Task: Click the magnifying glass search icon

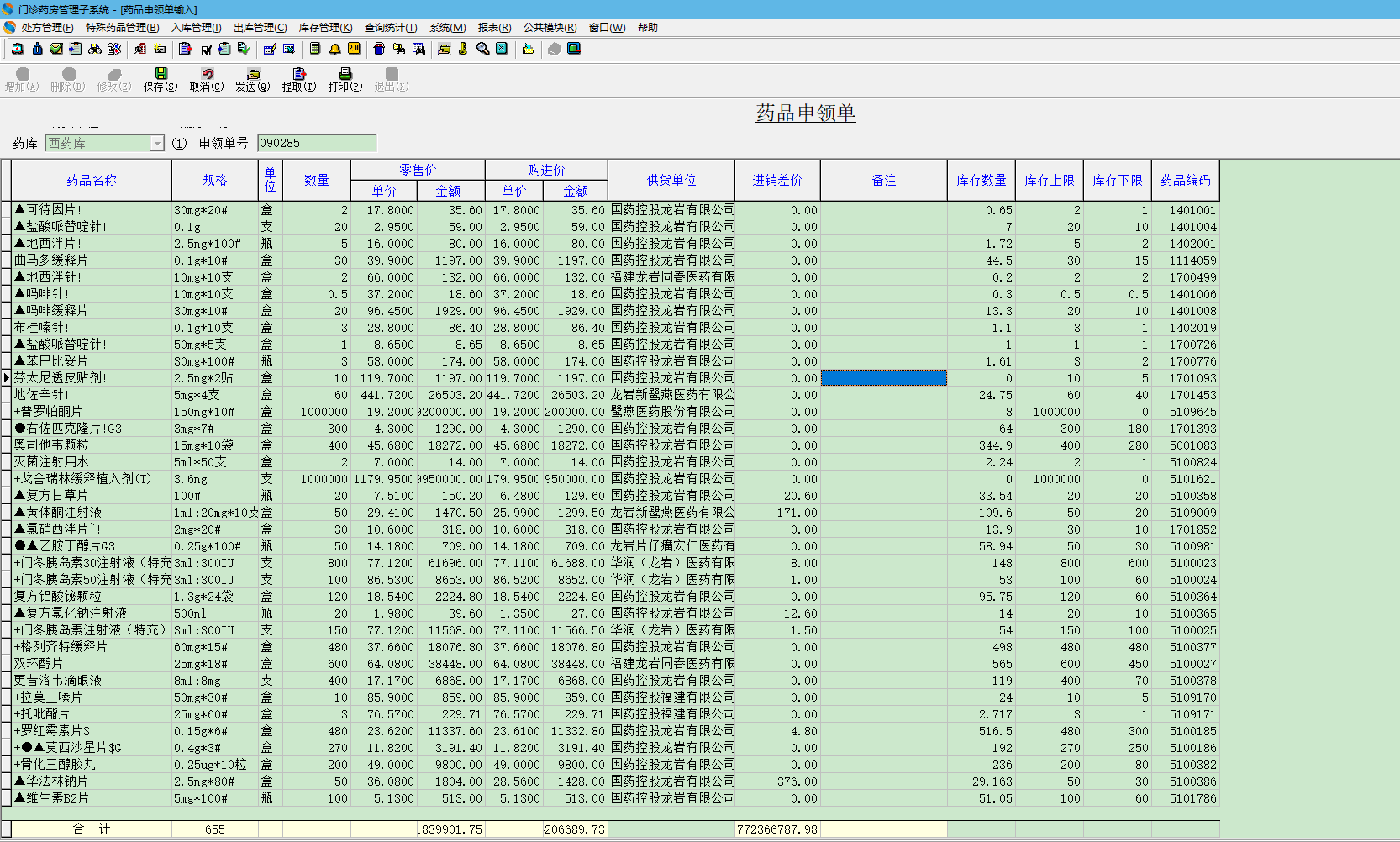Action: point(482,49)
